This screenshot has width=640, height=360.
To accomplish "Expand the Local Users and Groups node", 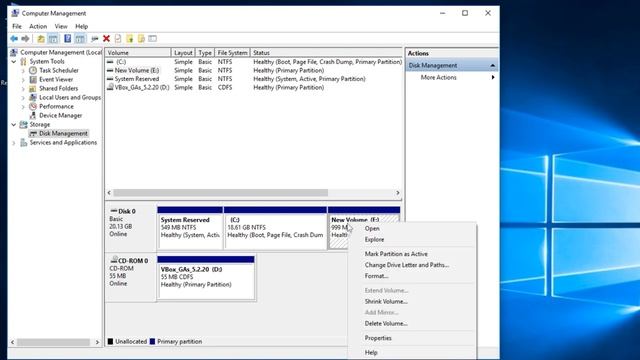I will coord(23,97).
